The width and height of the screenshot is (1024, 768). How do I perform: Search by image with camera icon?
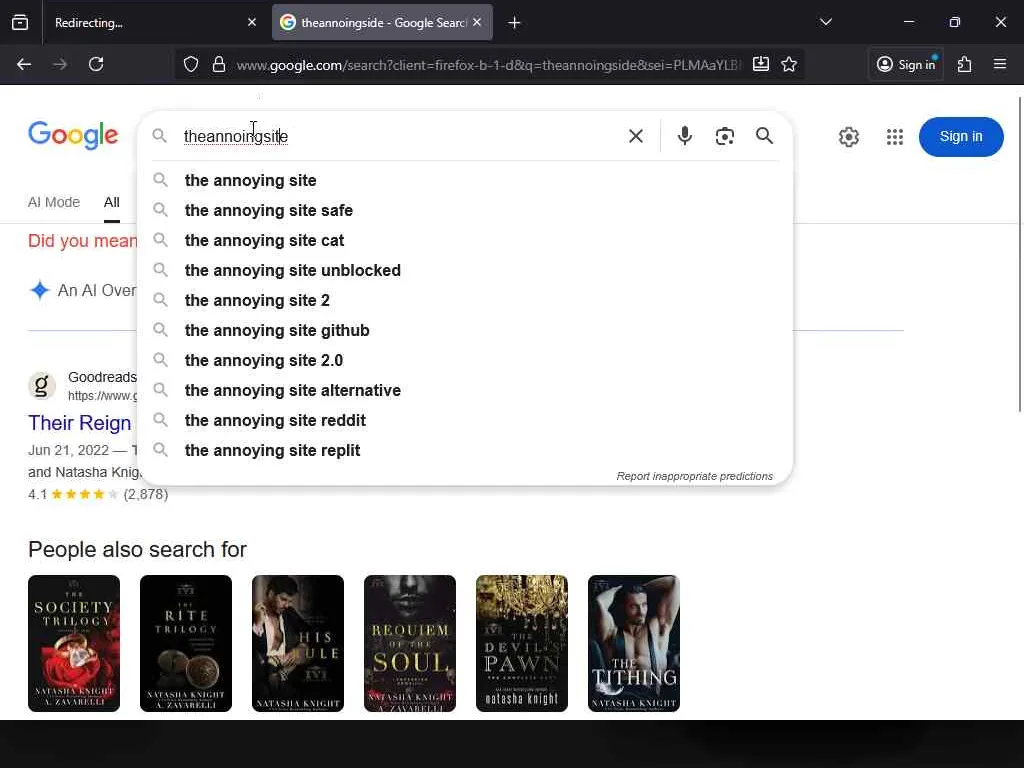[x=725, y=136]
